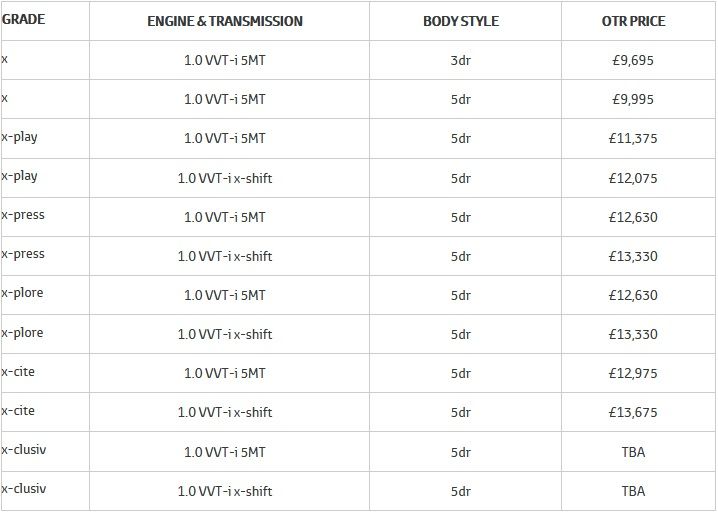Image resolution: width=718 pixels, height=513 pixels.
Task: Click the 5MT engine cell for x-cite
Action: [x=225, y=373]
